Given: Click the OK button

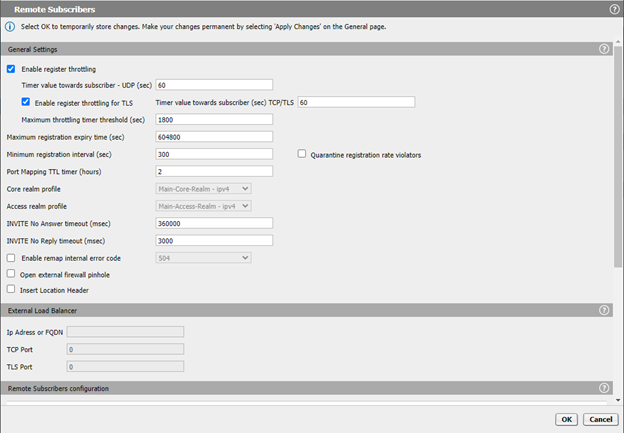Looking at the screenshot, I should pyautogui.click(x=567, y=419).
